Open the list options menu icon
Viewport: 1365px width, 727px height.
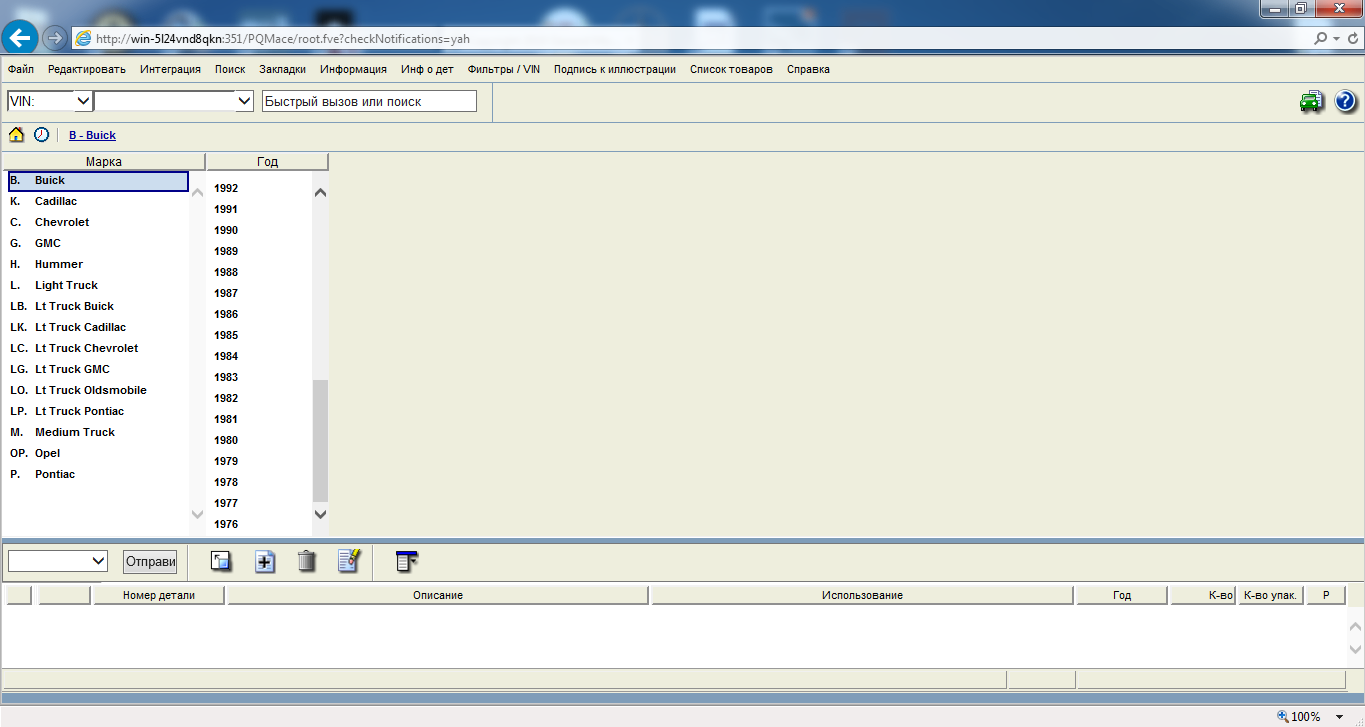(406, 561)
